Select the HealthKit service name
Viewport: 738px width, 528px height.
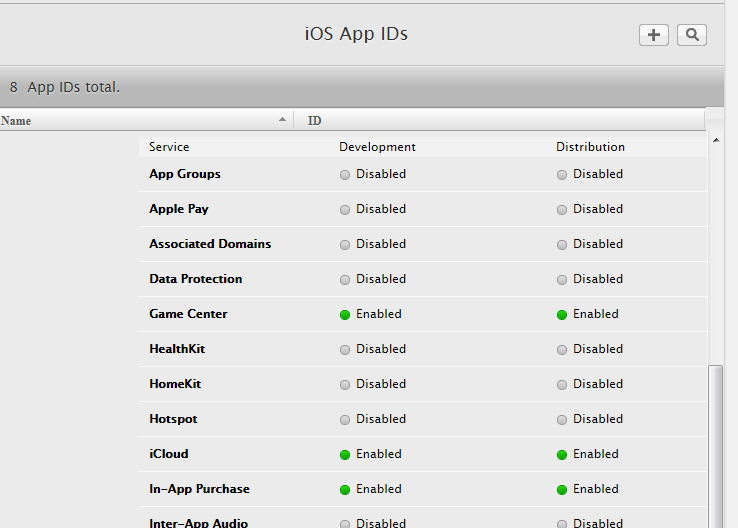(177, 349)
